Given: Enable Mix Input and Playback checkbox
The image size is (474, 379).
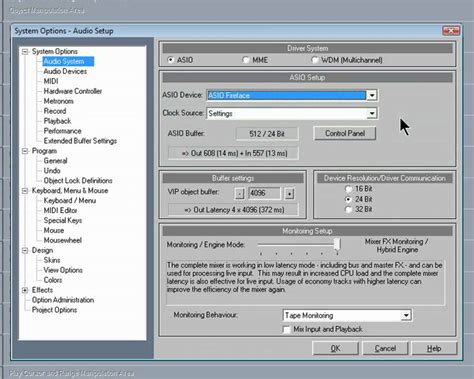Looking at the screenshot, I should (286, 329).
